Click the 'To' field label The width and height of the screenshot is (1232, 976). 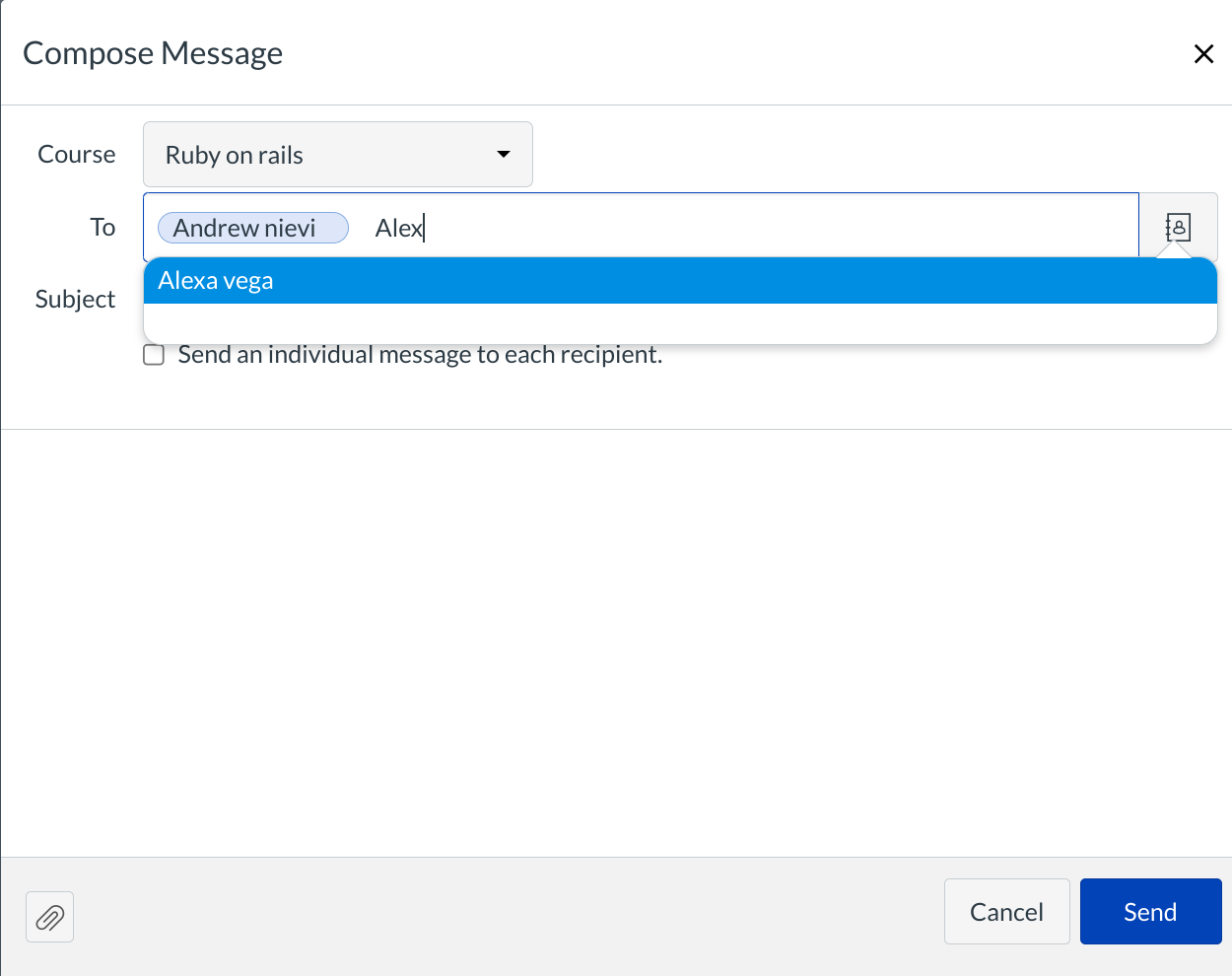tap(103, 228)
